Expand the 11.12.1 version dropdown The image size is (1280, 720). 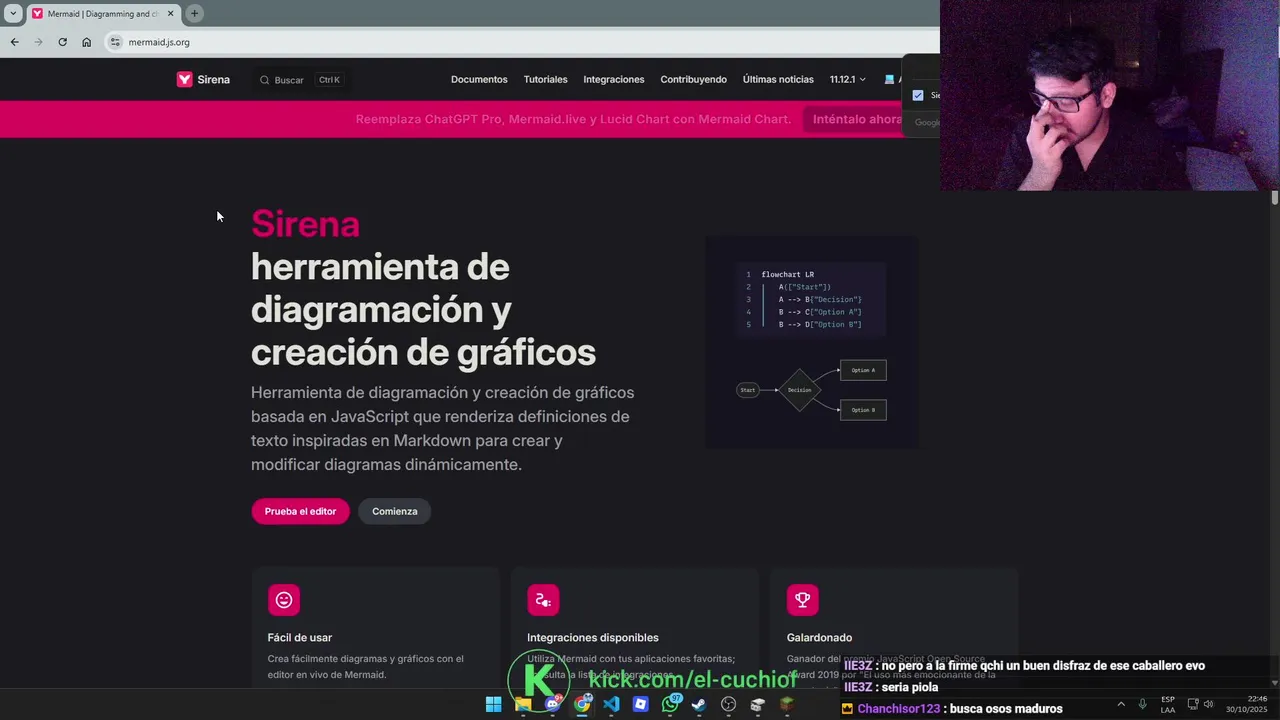tap(847, 80)
